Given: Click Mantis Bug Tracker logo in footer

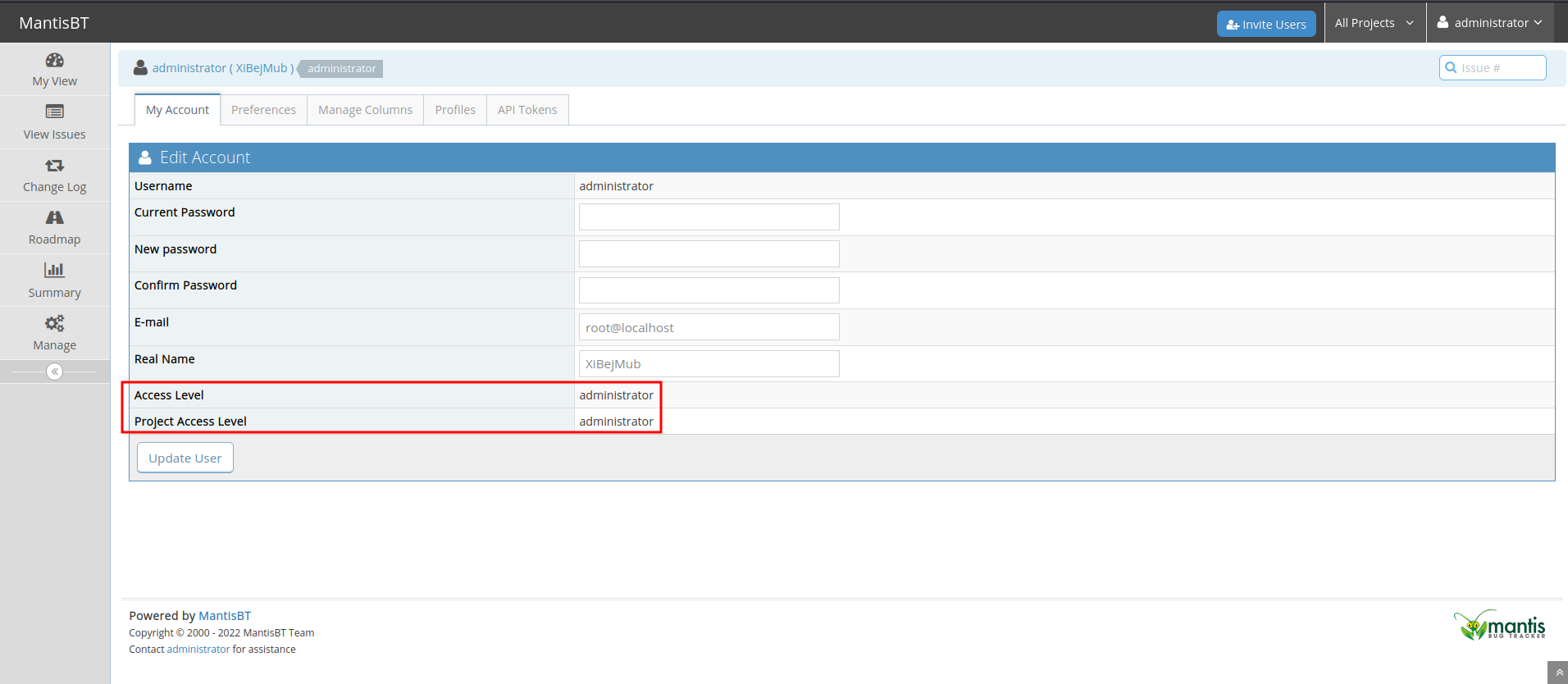Looking at the screenshot, I should (x=1500, y=626).
